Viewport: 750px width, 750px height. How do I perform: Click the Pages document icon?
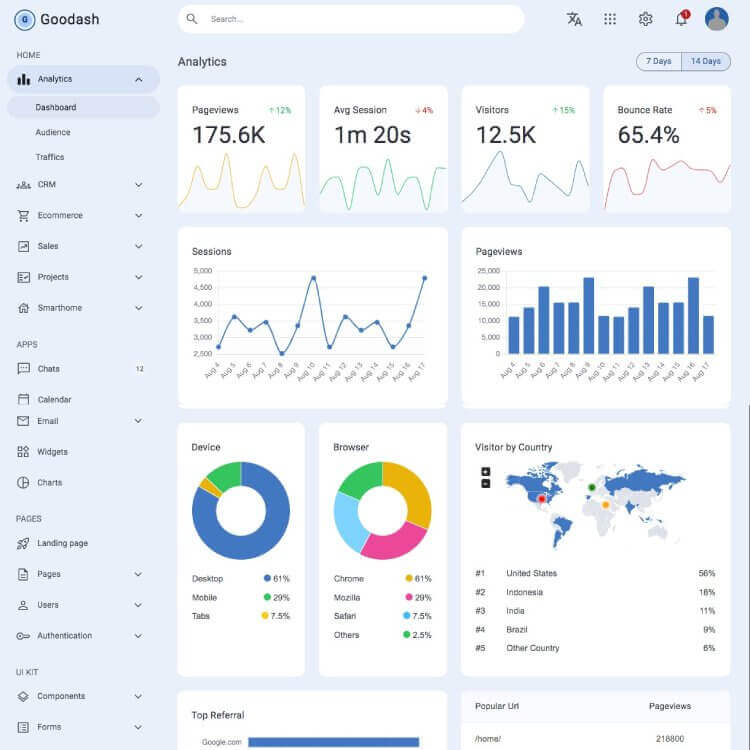pos(23,574)
